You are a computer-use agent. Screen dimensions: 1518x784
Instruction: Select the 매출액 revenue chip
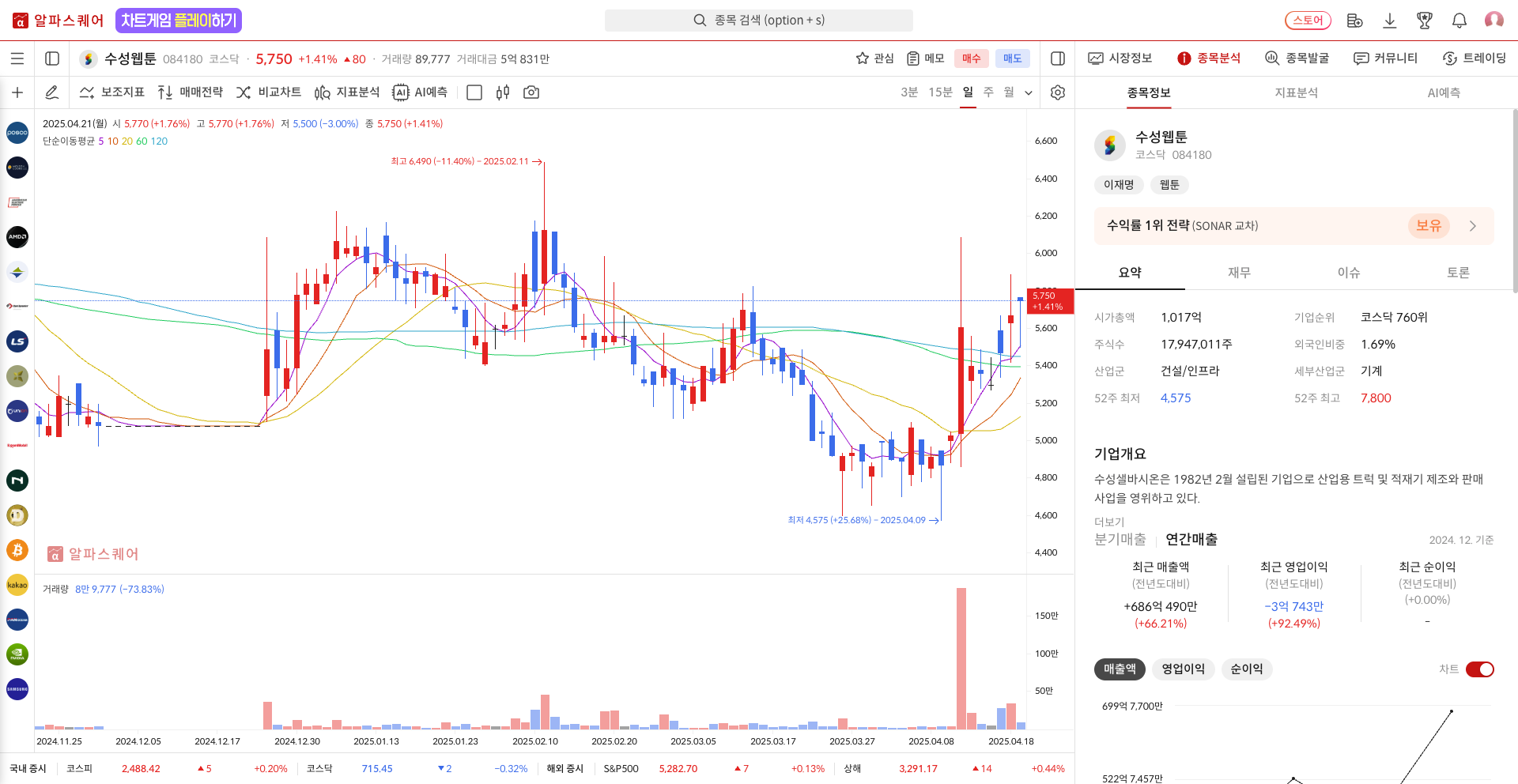point(1120,669)
